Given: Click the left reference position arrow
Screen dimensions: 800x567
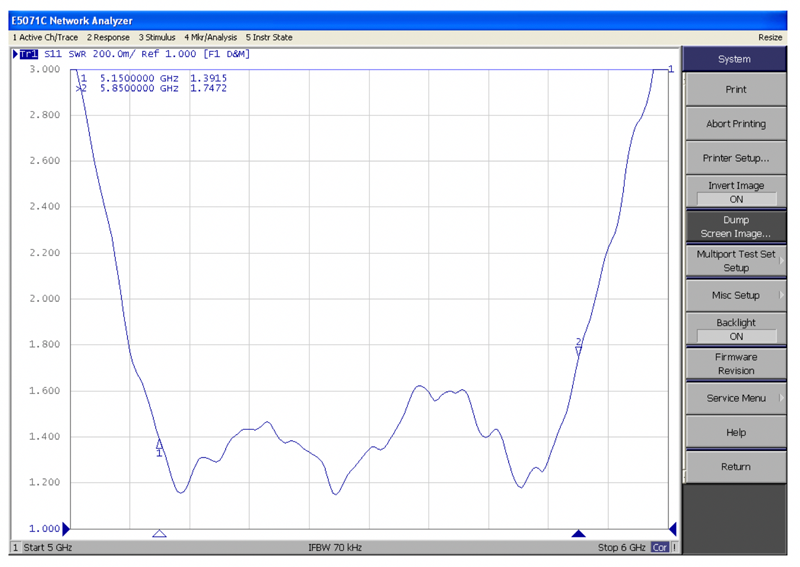Looking at the screenshot, I should [67, 528].
